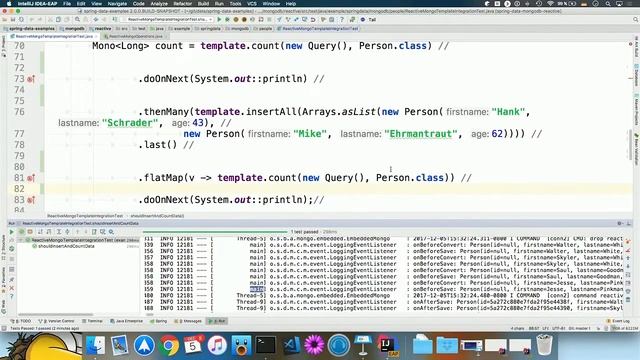
Task: Open the Build menu
Action: 203,3
